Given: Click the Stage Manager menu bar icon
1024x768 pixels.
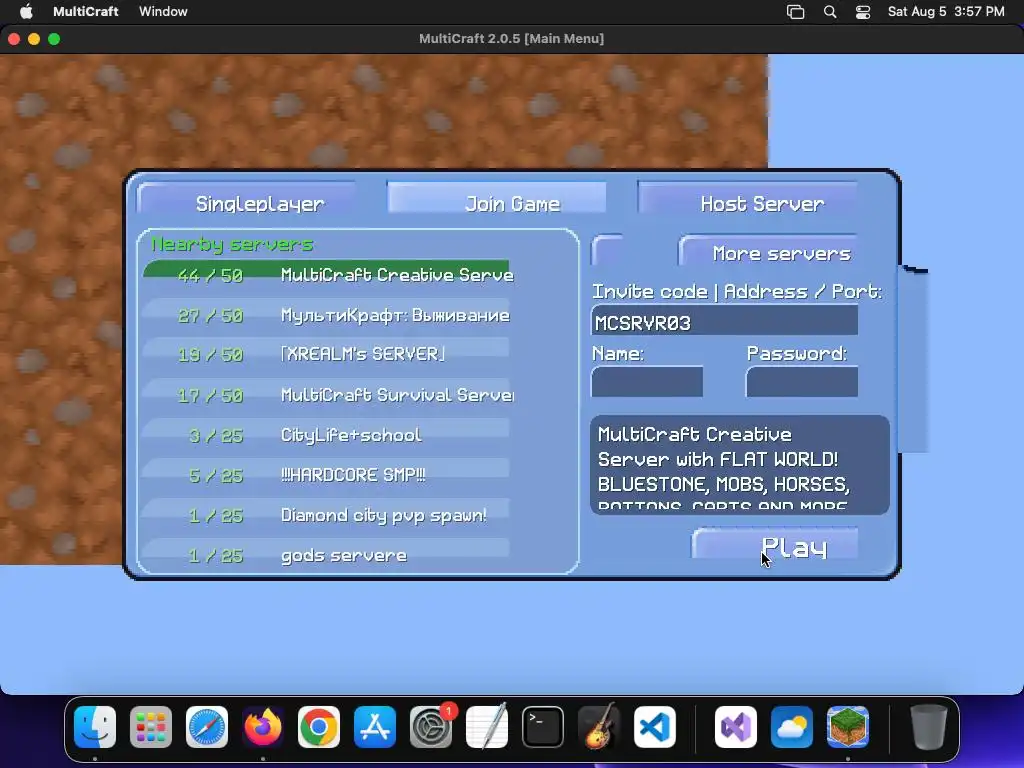Looking at the screenshot, I should click(x=795, y=12).
